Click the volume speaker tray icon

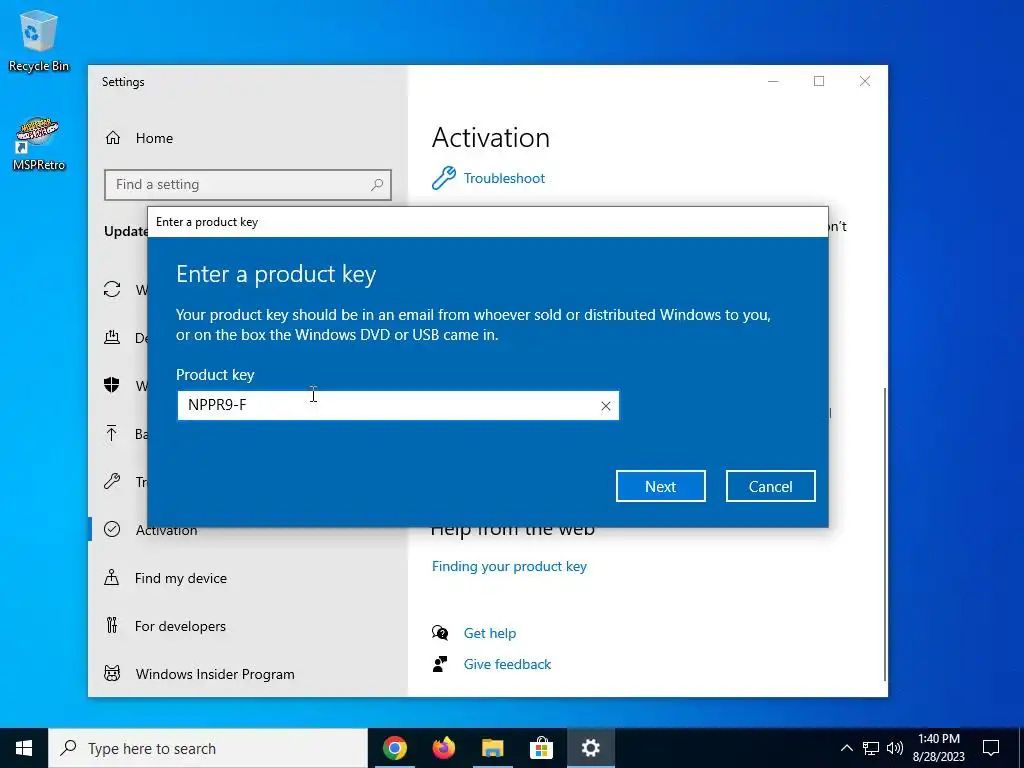[x=895, y=748]
